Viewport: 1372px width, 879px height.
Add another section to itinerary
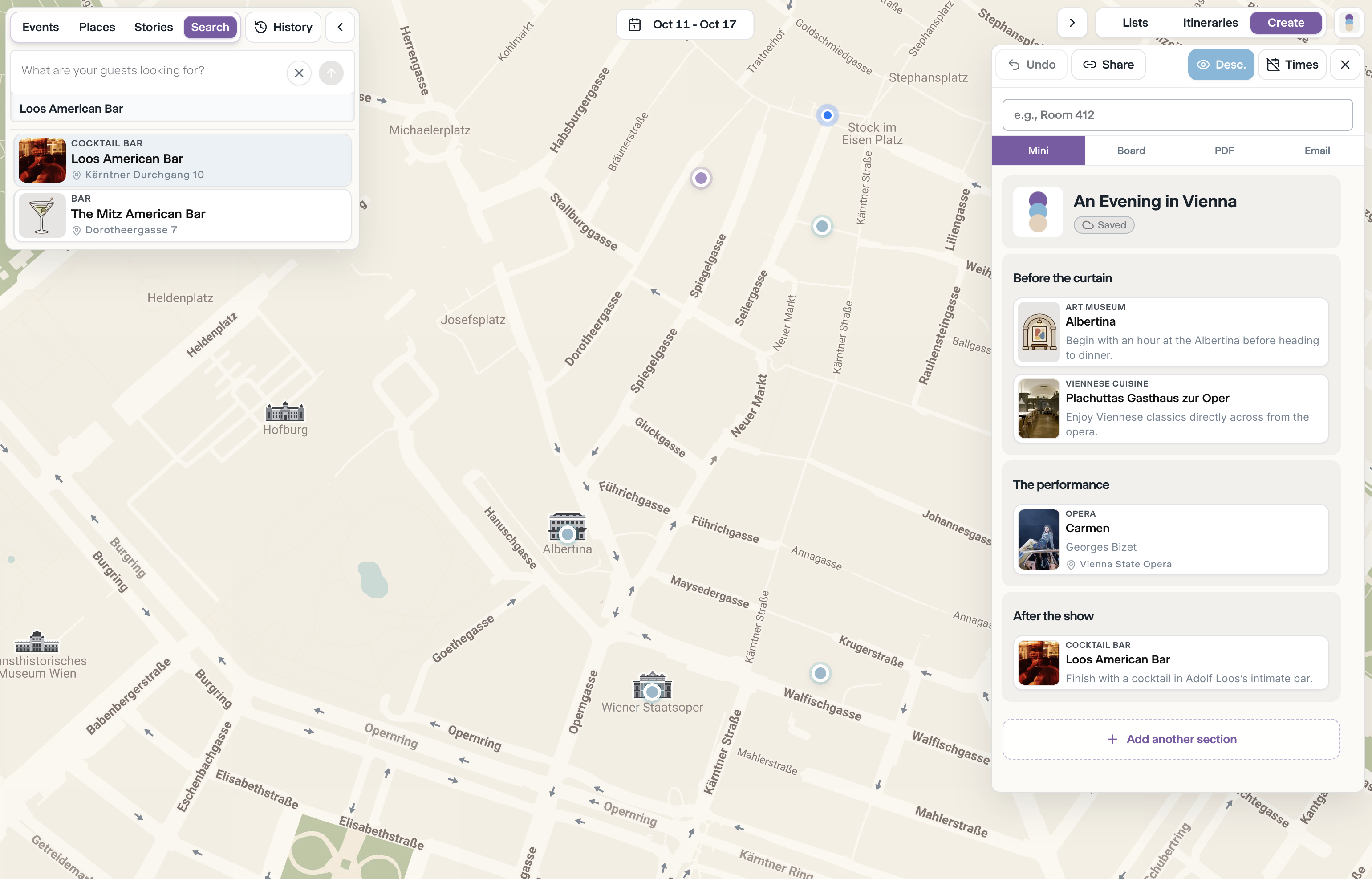click(1171, 739)
